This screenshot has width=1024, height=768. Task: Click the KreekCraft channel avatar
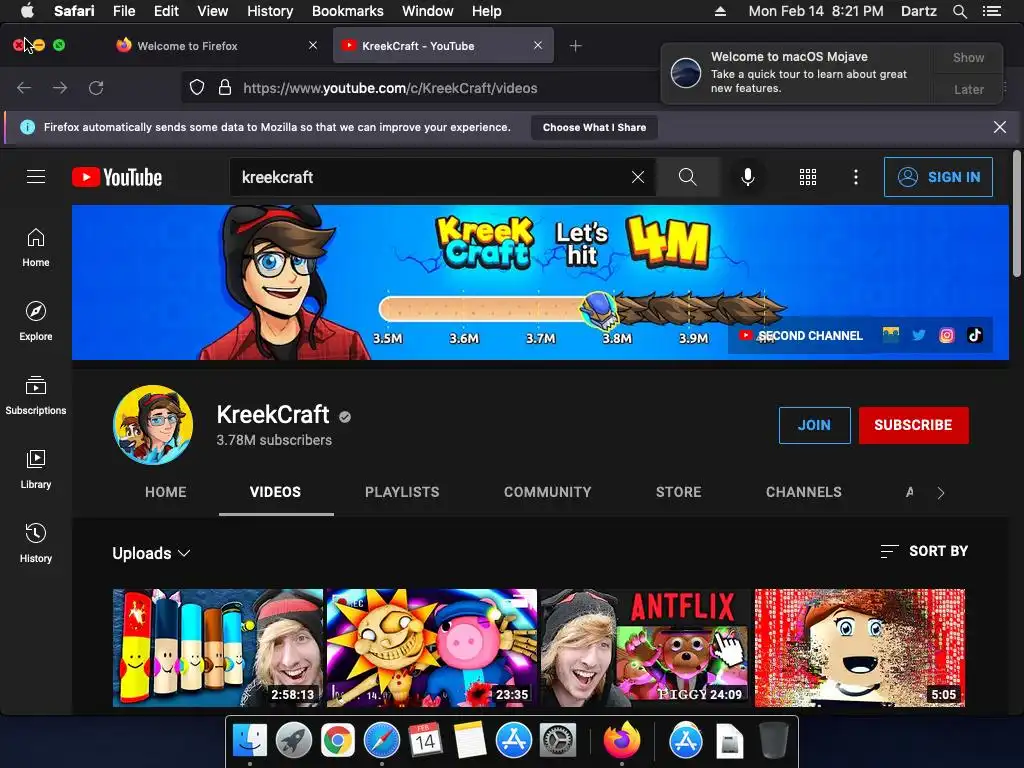153,424
